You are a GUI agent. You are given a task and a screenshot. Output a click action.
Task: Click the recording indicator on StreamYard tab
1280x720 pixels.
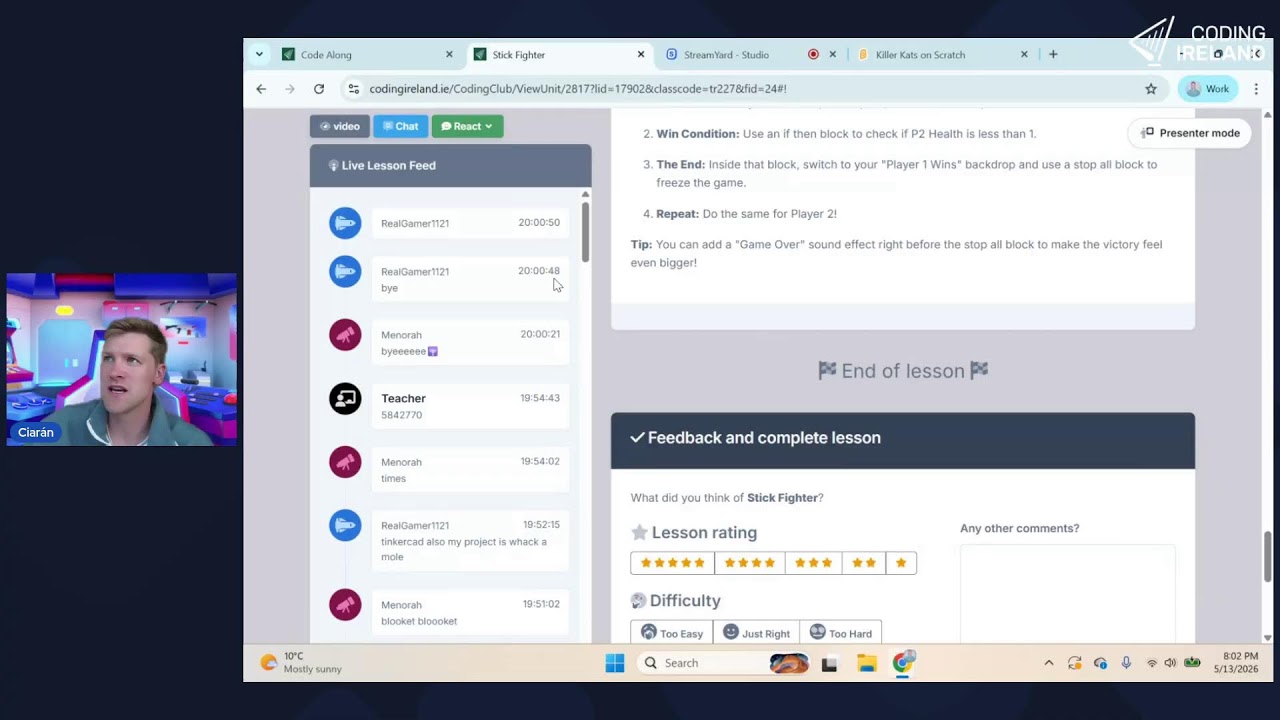[x=813, y=55]
